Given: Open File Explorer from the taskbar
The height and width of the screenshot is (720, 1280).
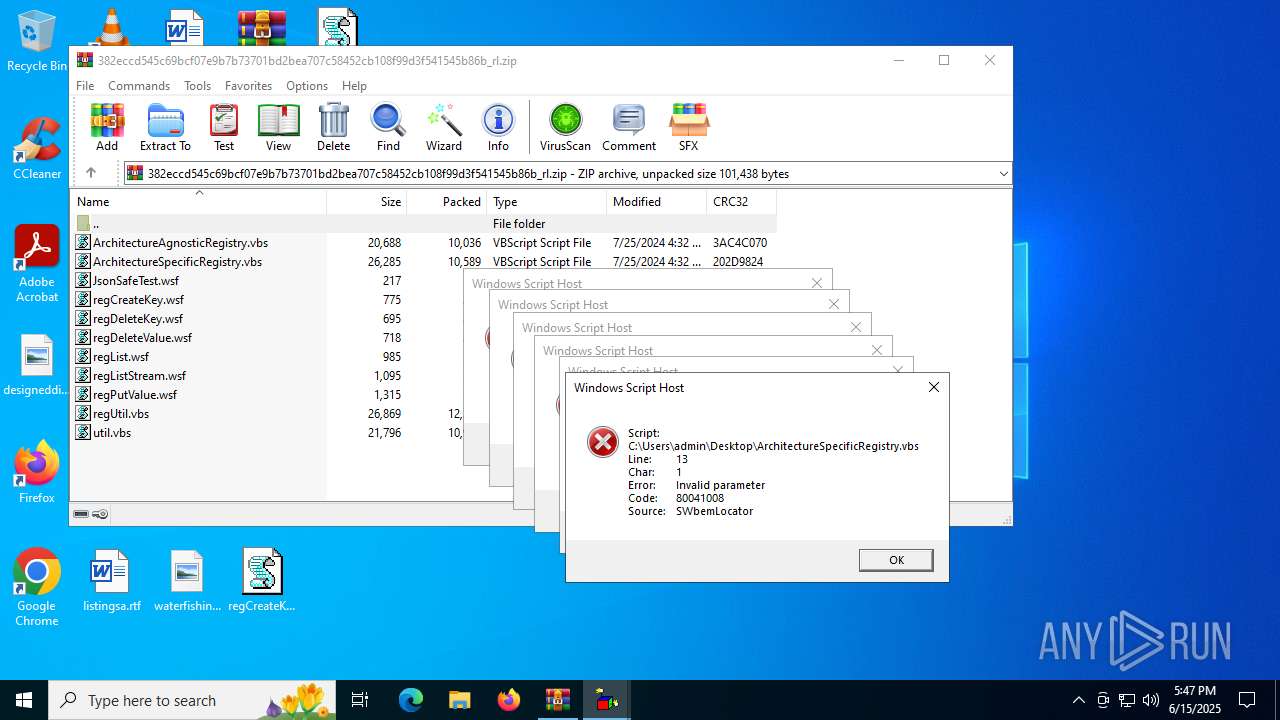Looking at the screenshot, I should [459, 700].
